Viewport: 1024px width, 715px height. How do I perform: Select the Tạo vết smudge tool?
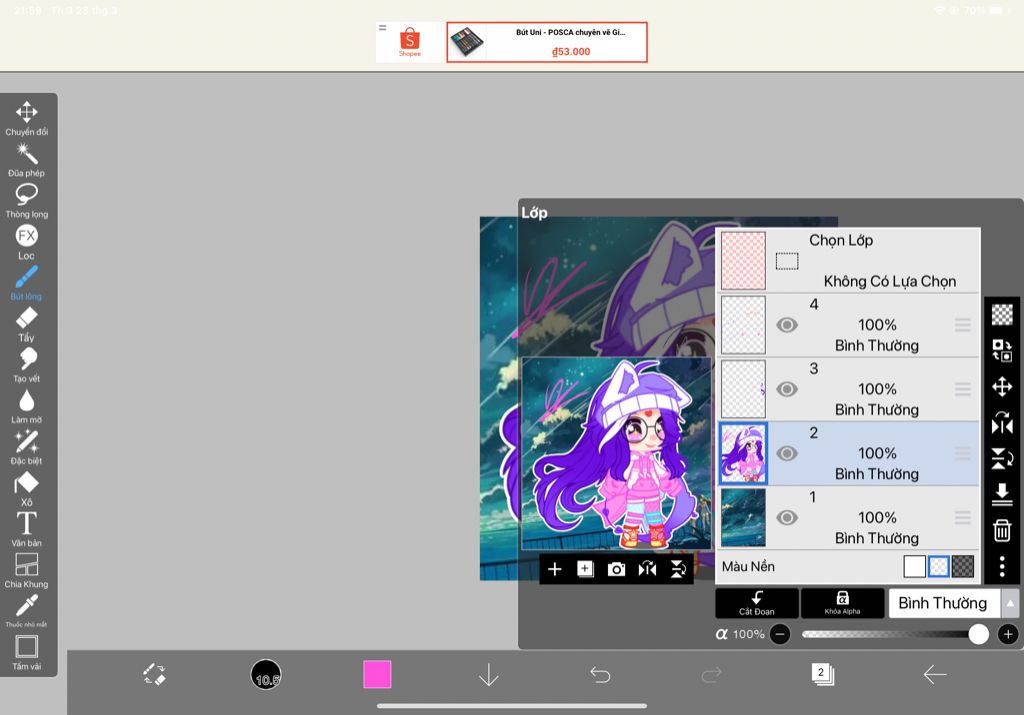(26, 366)
